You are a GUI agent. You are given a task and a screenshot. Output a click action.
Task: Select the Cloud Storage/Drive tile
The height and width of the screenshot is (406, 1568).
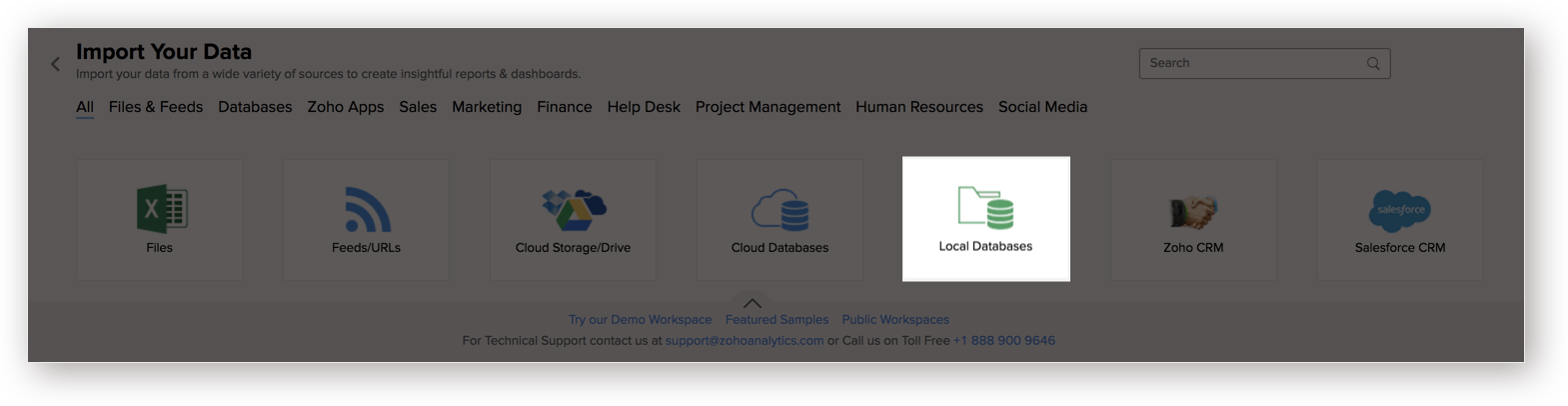[x=573, y=220]
